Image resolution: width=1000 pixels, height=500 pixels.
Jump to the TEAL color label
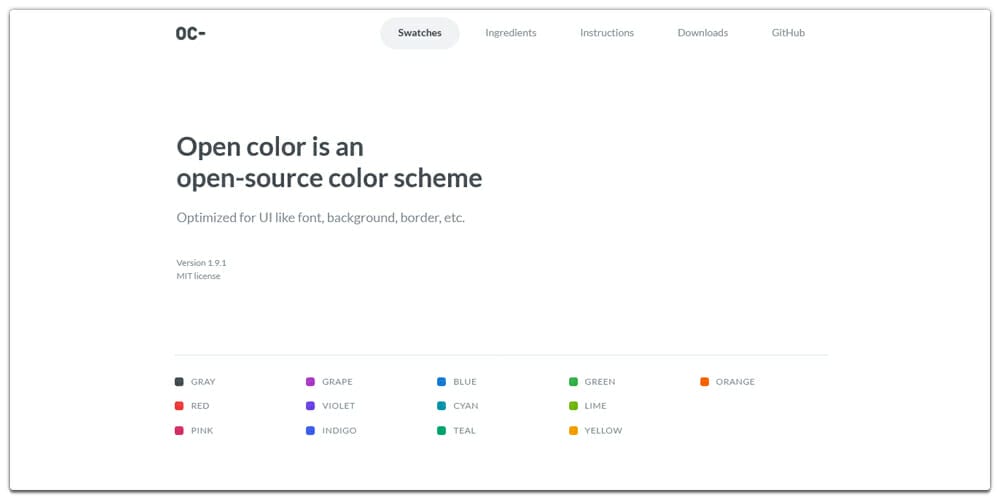464,431
